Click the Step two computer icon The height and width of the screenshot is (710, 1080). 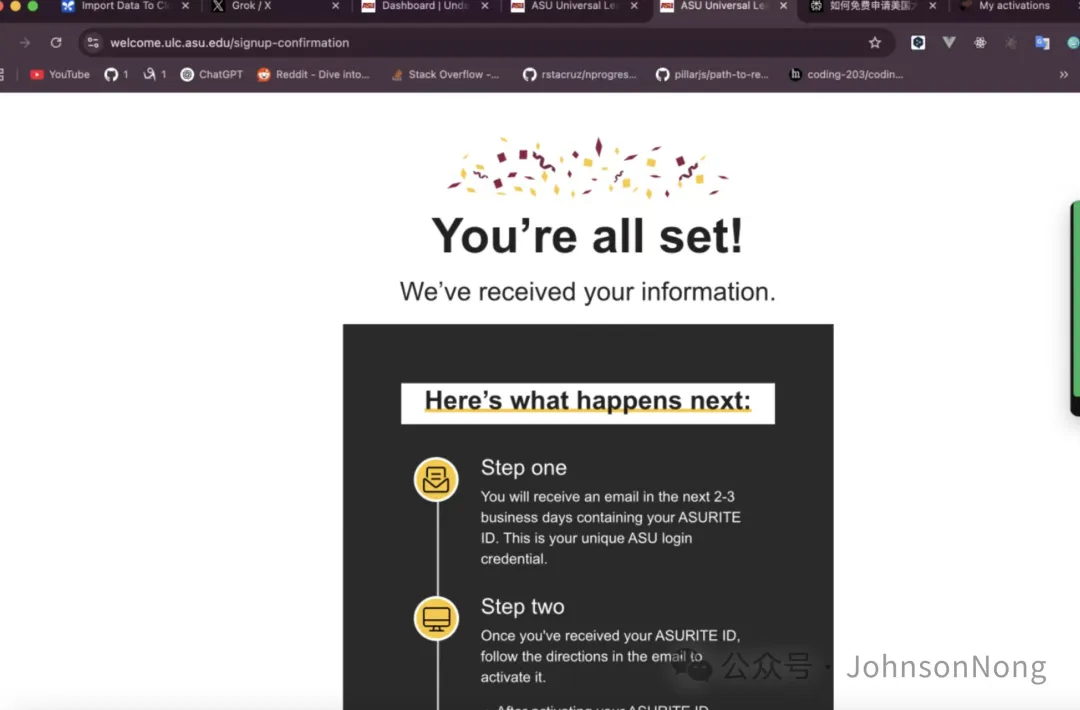436,618
